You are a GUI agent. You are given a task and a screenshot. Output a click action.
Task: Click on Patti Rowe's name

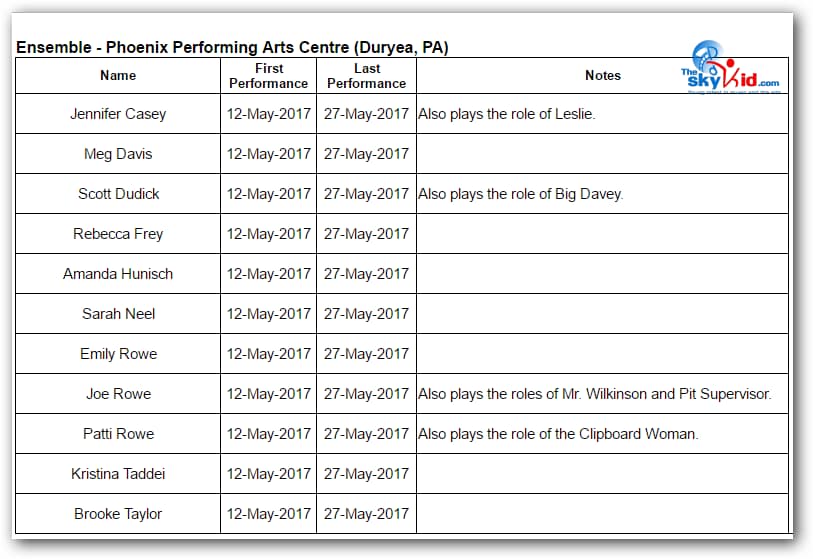(118, 434)
